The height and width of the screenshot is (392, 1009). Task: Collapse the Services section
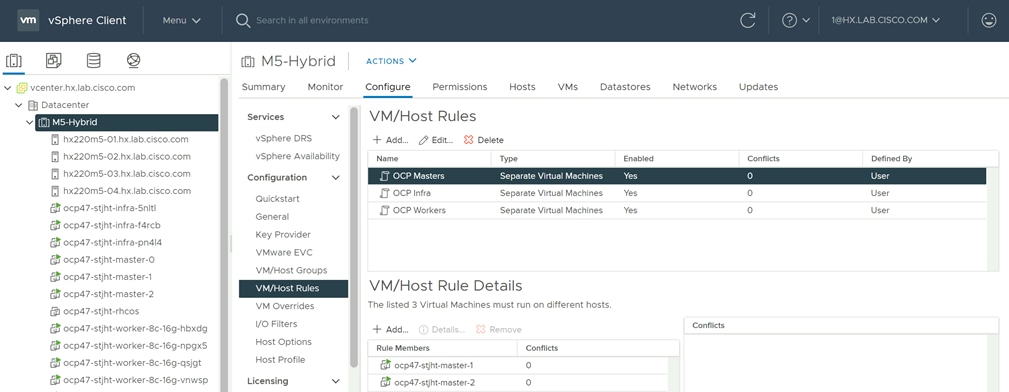pos(335,117)
